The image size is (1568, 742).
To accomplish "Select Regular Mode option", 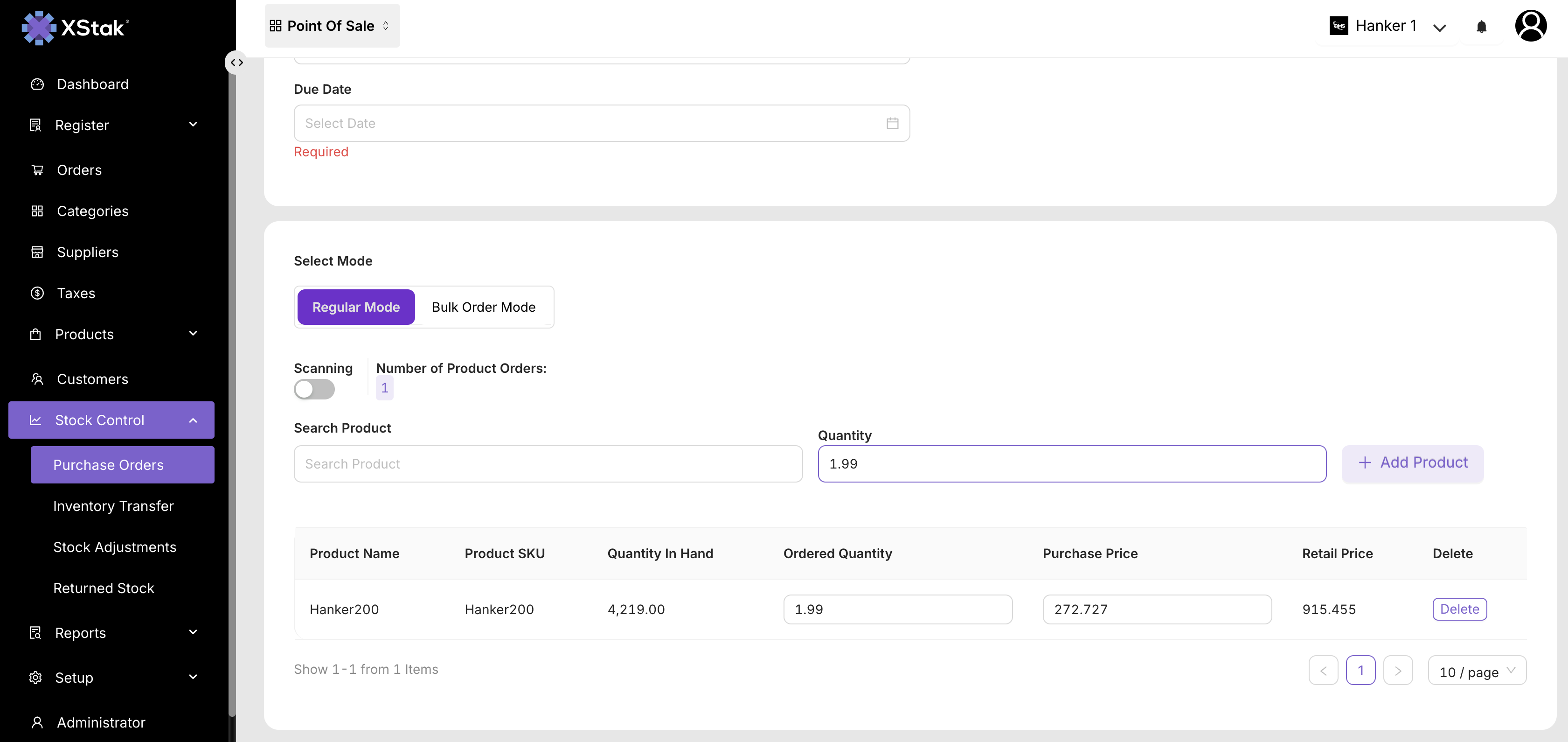I will point(356,307).
